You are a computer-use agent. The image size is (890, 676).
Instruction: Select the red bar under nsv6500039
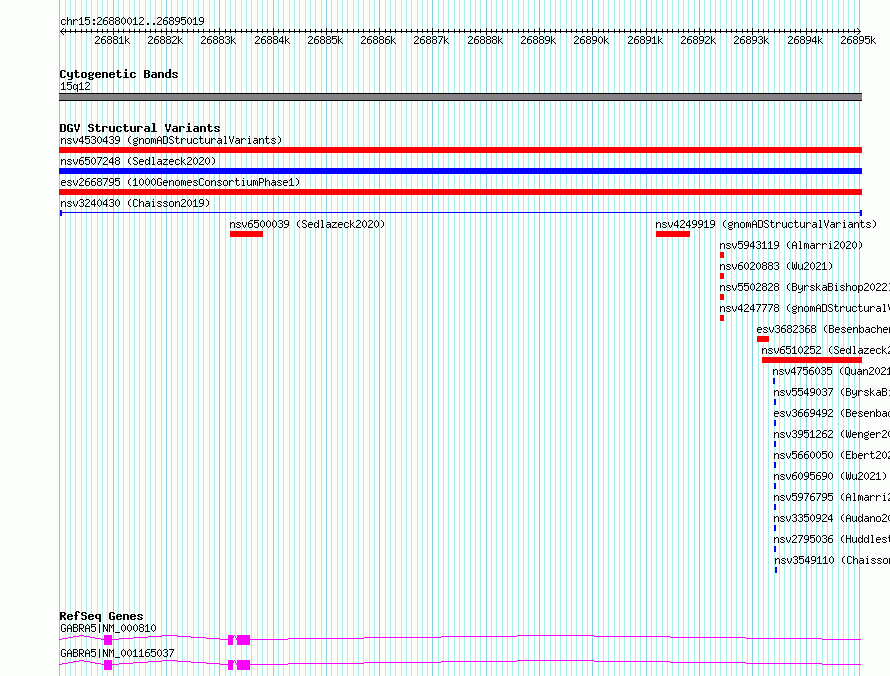246,234
